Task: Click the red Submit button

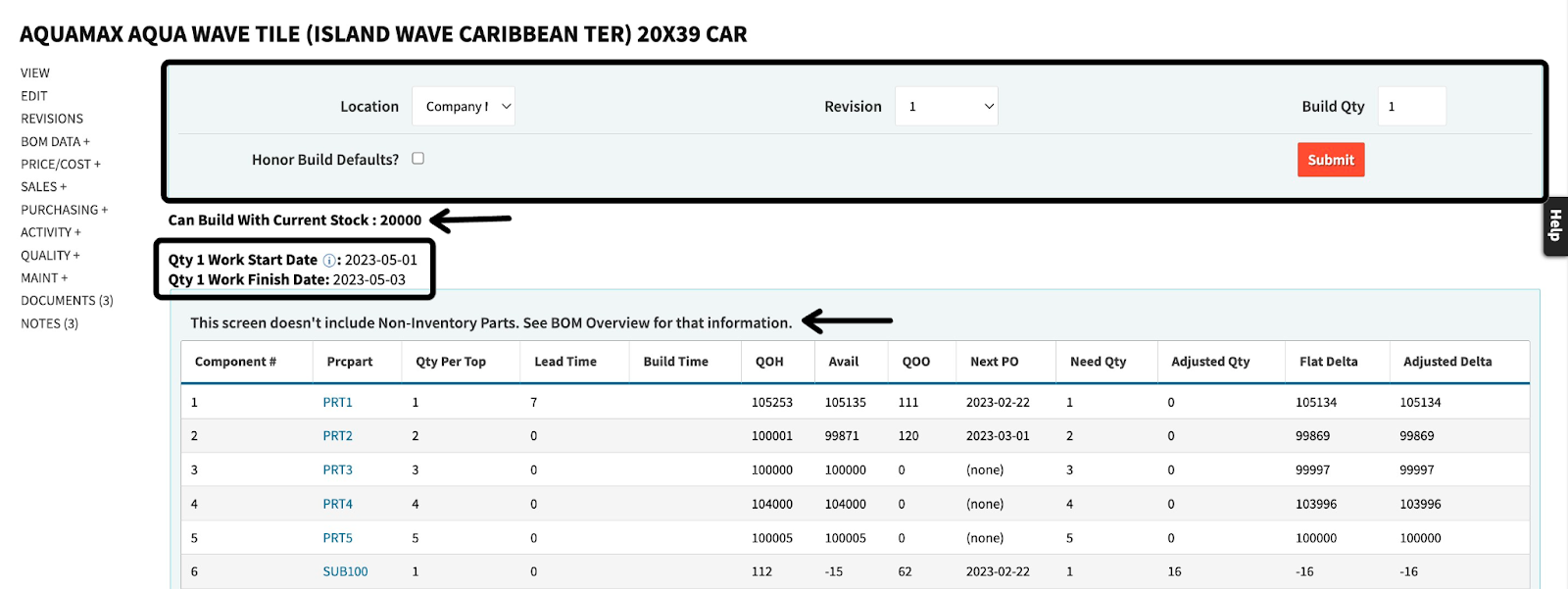Action: click(x=1331, y=160)
